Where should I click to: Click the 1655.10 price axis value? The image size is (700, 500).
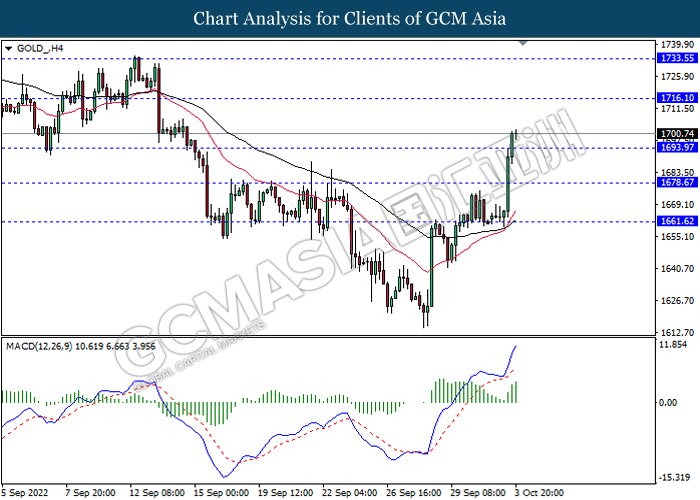tap(677, 237)
